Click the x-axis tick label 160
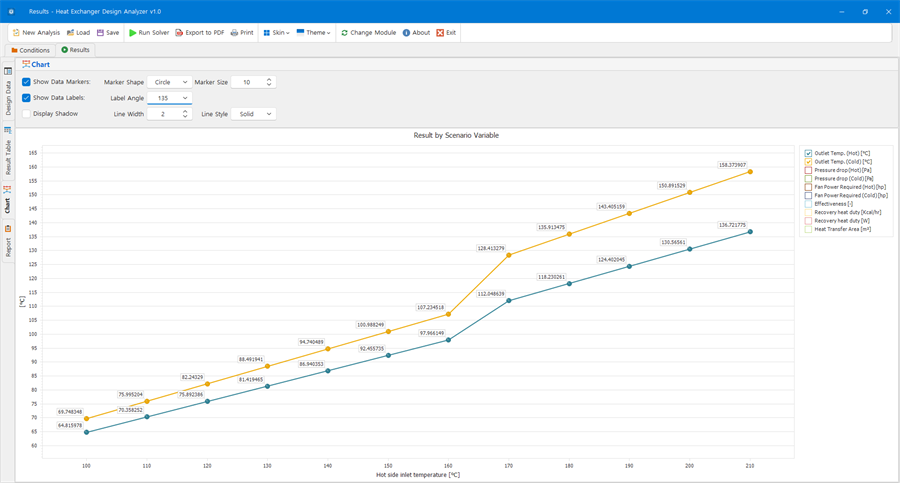This screenshot has height=483, width=900. tap(448, 466)
